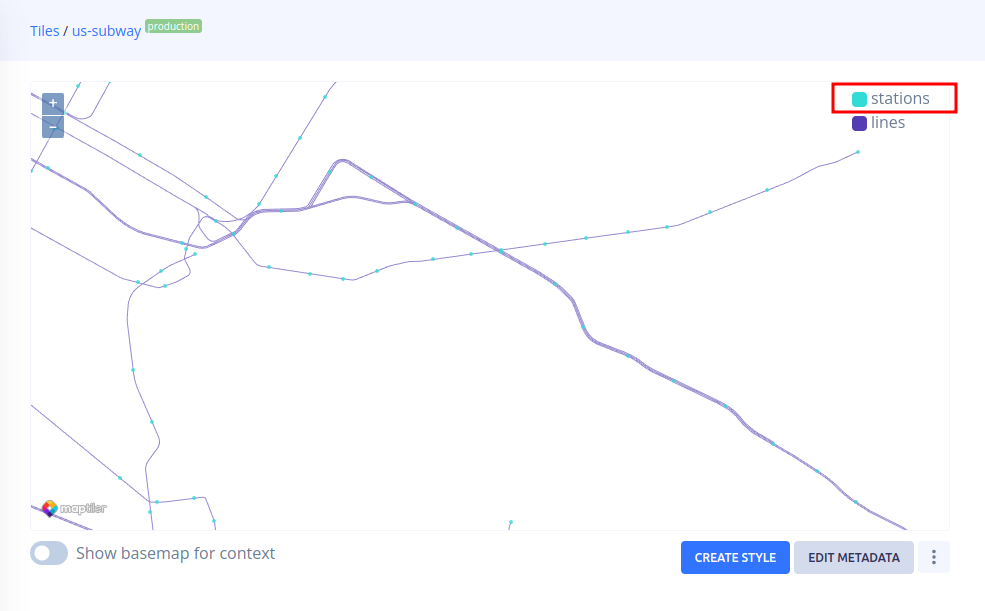This screenshot has width=985, height=611.
Task: Open the us-subway breadcrumb link
Action: tap(106, 31)
